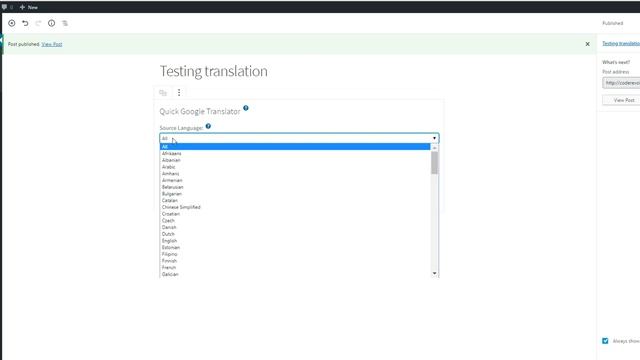Open the View Post link in notice
Viewport: 640px width, 360px height.
[x=52, y=44]
